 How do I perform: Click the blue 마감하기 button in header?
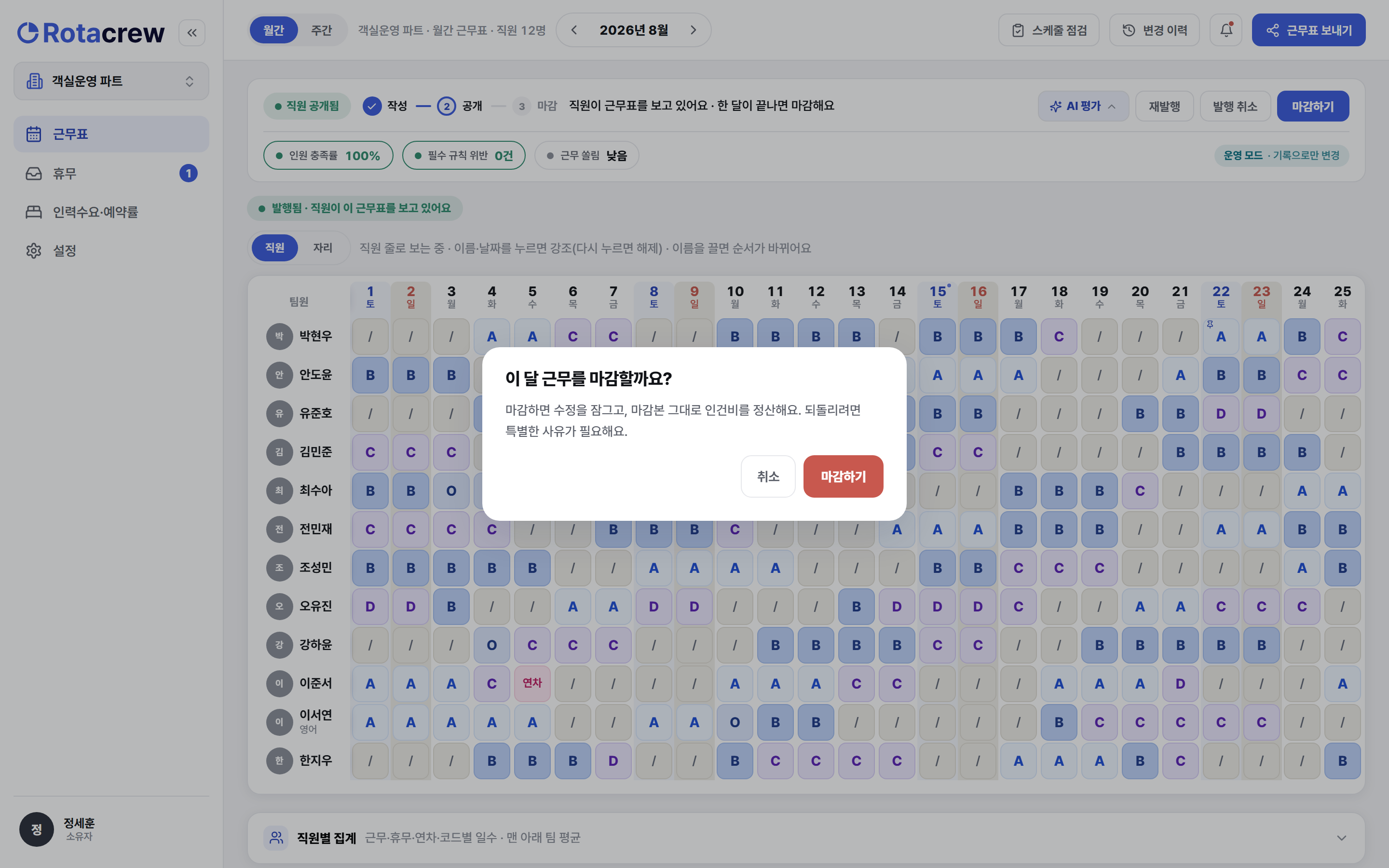[1313, 106]
